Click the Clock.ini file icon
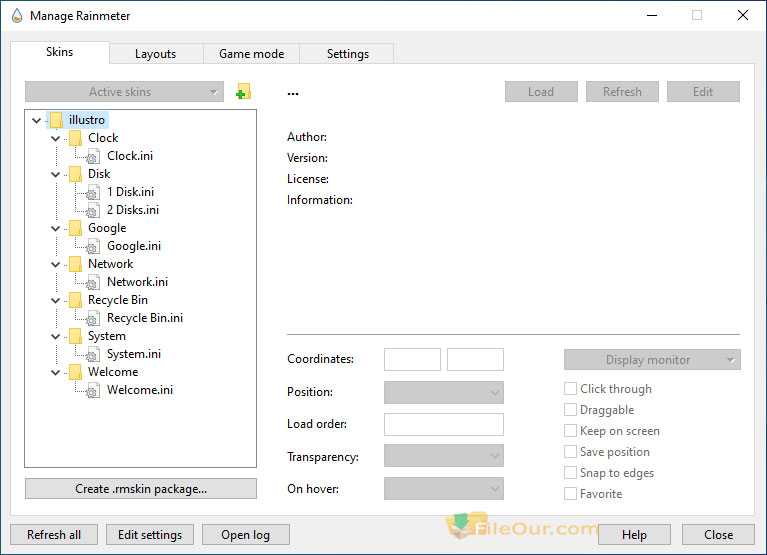The width and height of the screenshot is (767, 555). tap(93, 156)
